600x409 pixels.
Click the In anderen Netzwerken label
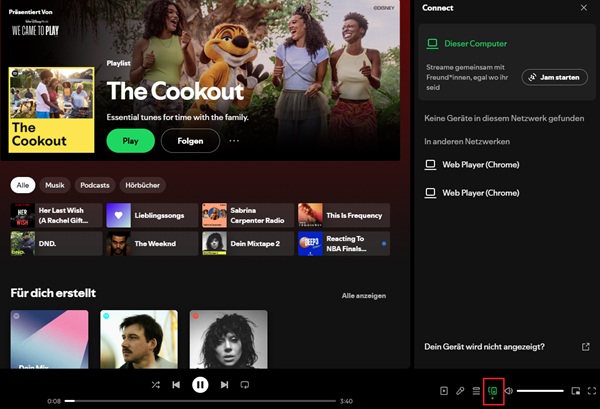click(467, 142)
